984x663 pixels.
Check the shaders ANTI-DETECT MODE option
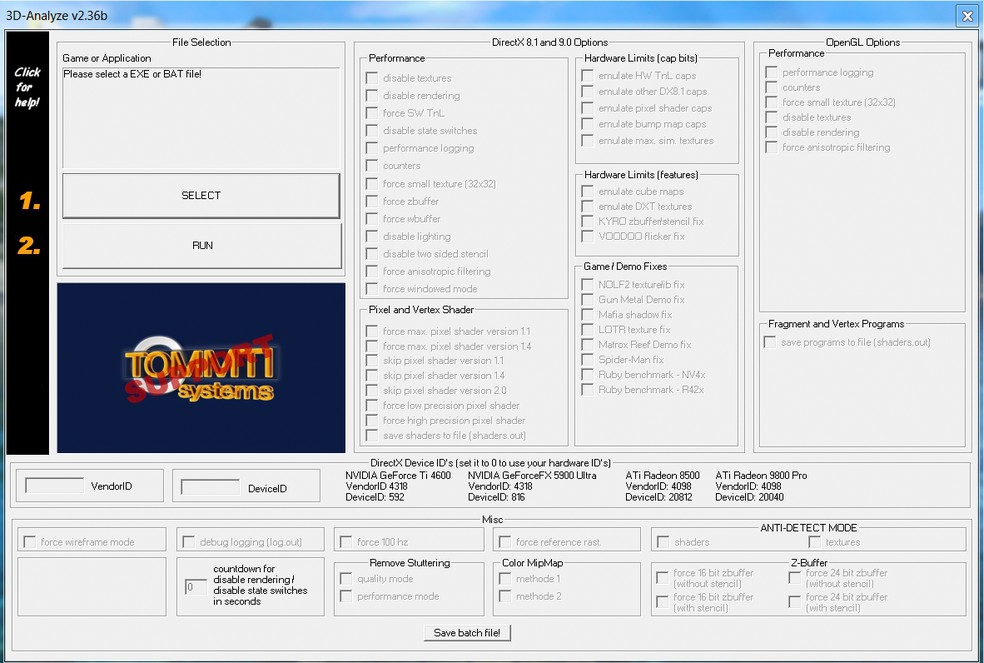661,539
